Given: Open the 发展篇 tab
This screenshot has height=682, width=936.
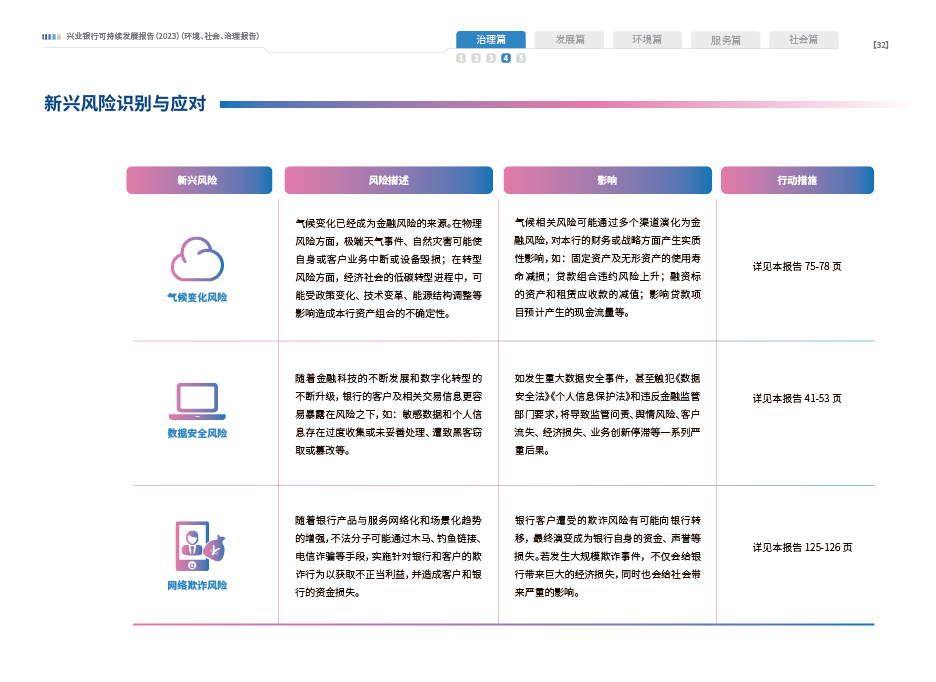Looking at the screenshot, I should tap(569, 40).
